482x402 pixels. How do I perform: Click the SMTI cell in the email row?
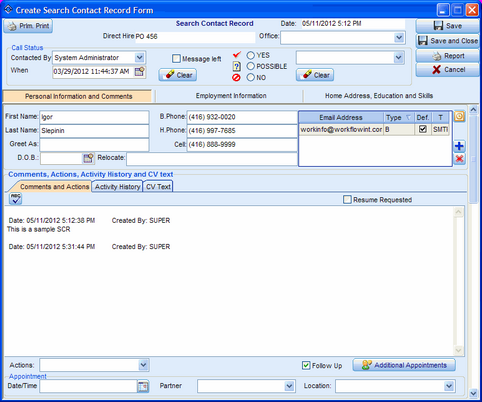pyautogui.click(x=440, y=129)
